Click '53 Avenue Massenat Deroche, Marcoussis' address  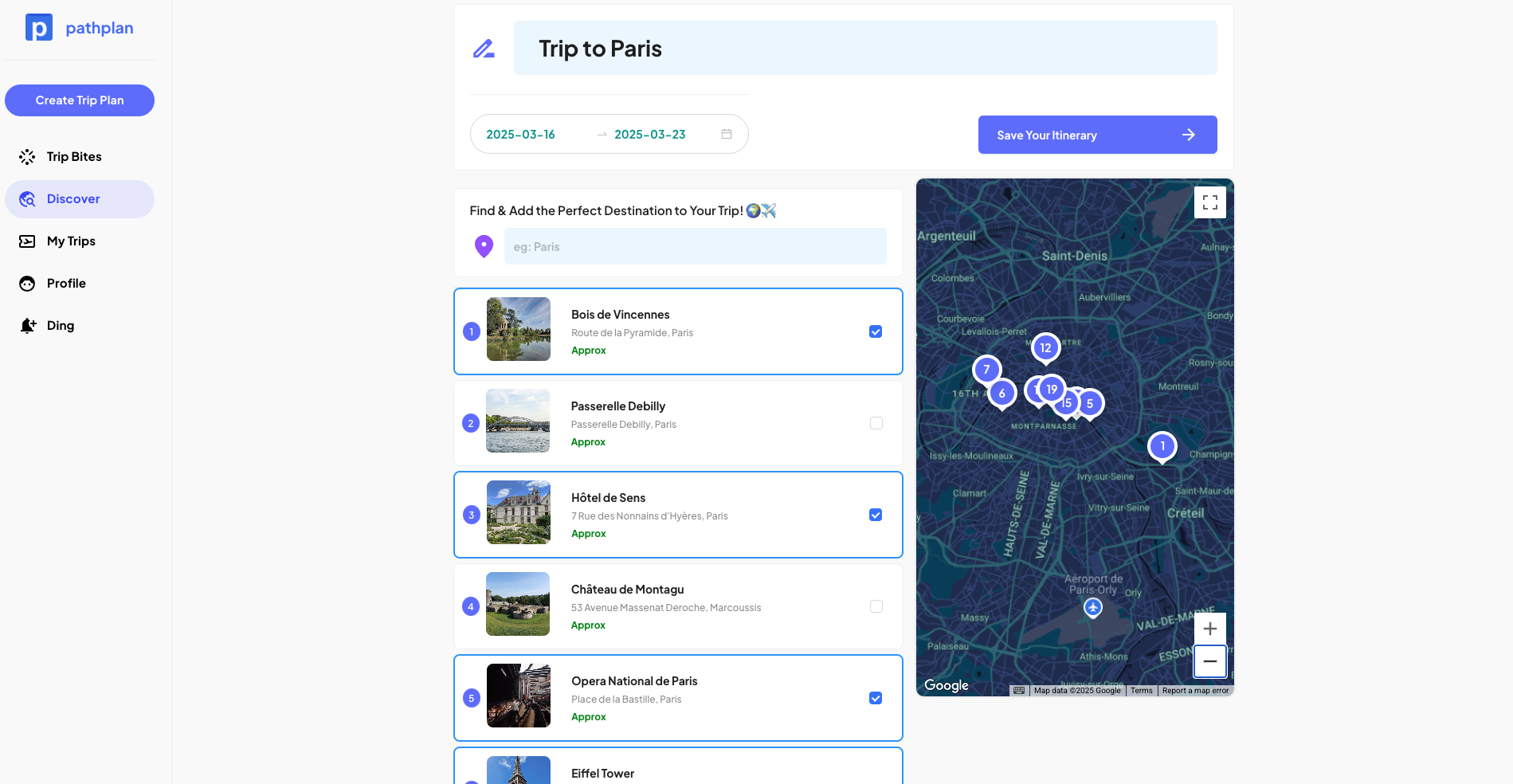click(666, 608)
